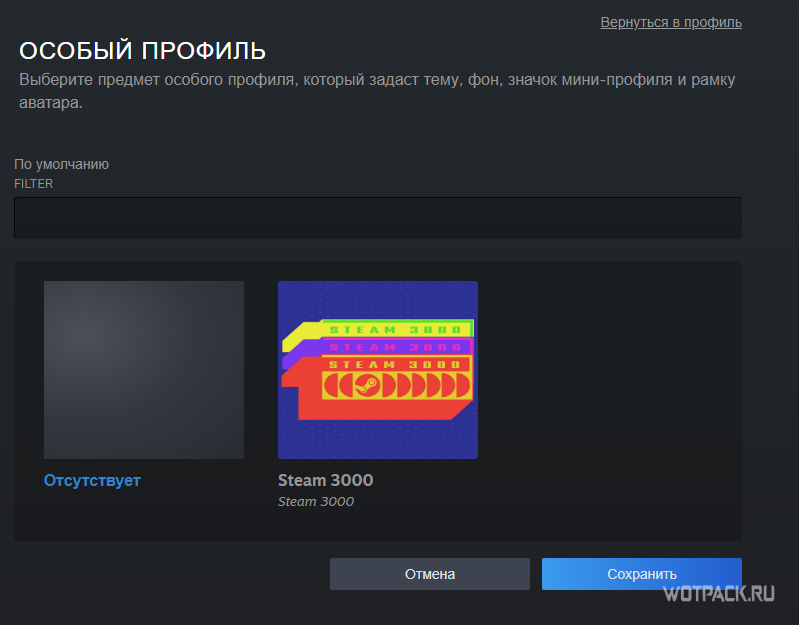Click the 'FILTER' label above the input
The width and height of the screenshot is (799, 625).
tap(33, 184)
